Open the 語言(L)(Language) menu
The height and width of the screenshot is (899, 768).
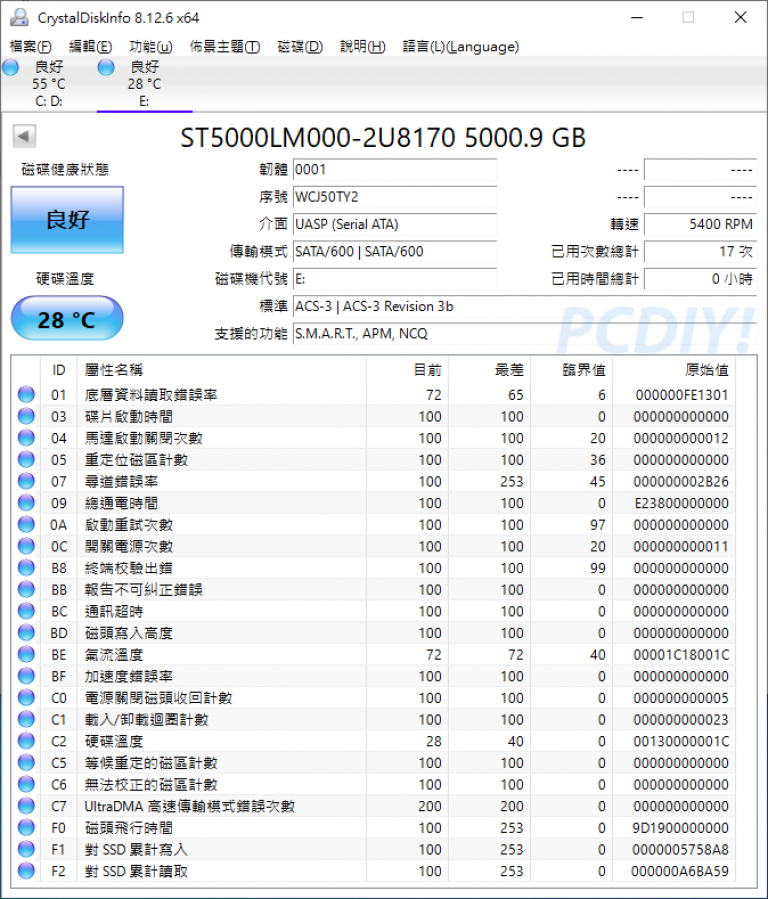click(461, 46)
